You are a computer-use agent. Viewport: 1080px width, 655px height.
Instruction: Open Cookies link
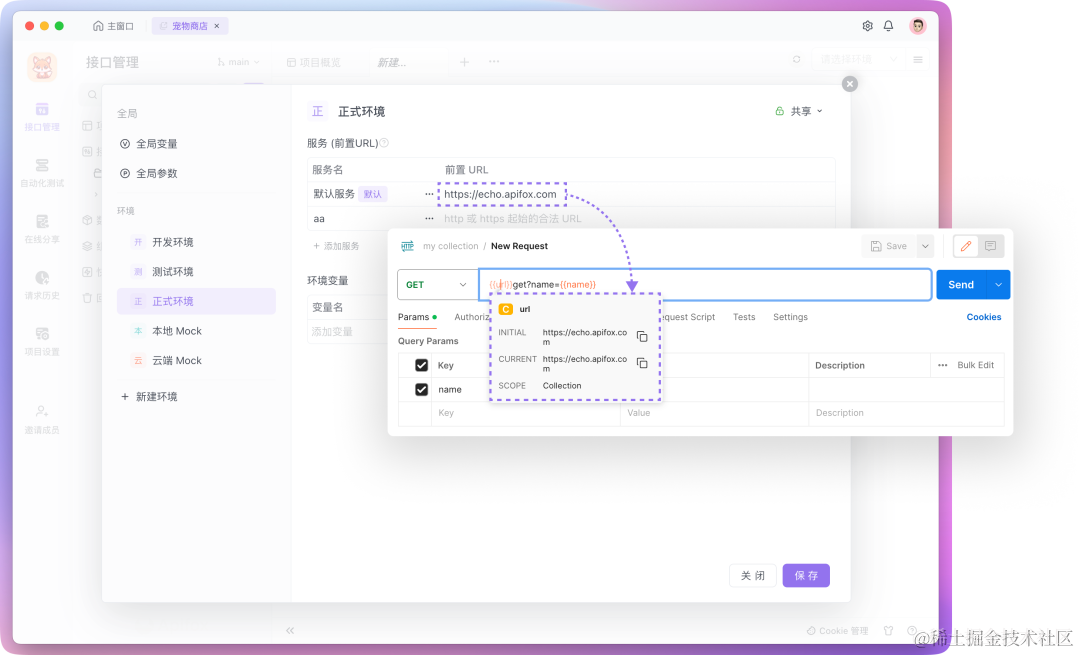(984, 317)
